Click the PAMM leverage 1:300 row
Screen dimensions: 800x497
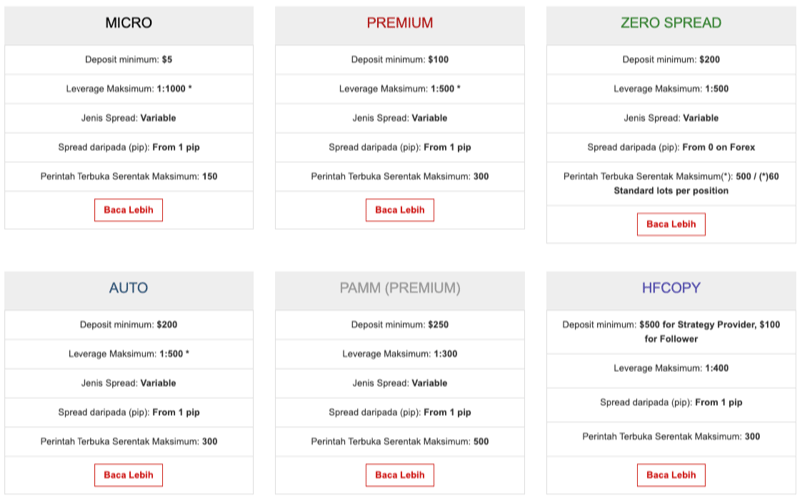[x=399, y=354]
